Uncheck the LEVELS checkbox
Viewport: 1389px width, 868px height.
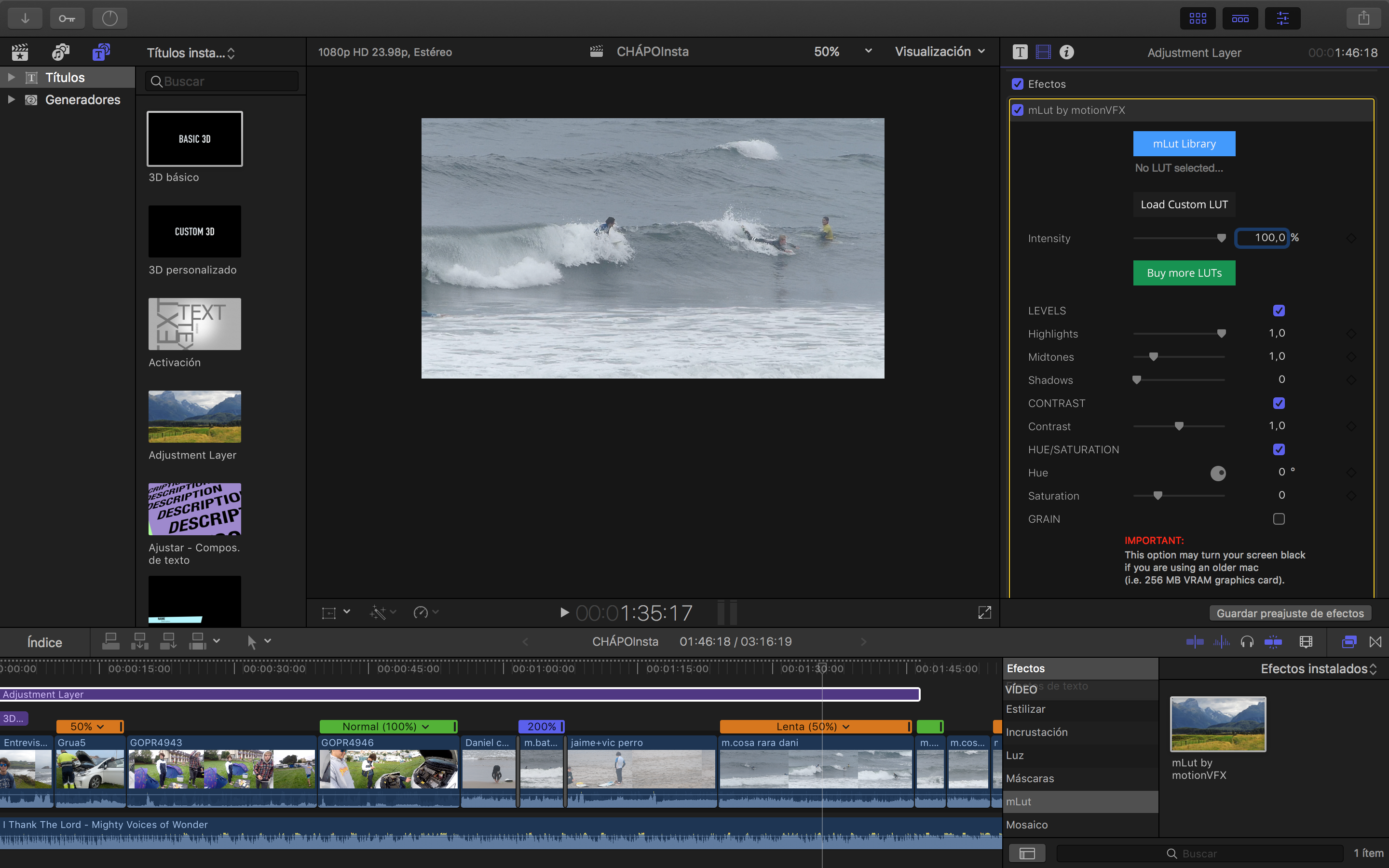pos(1279,311)
